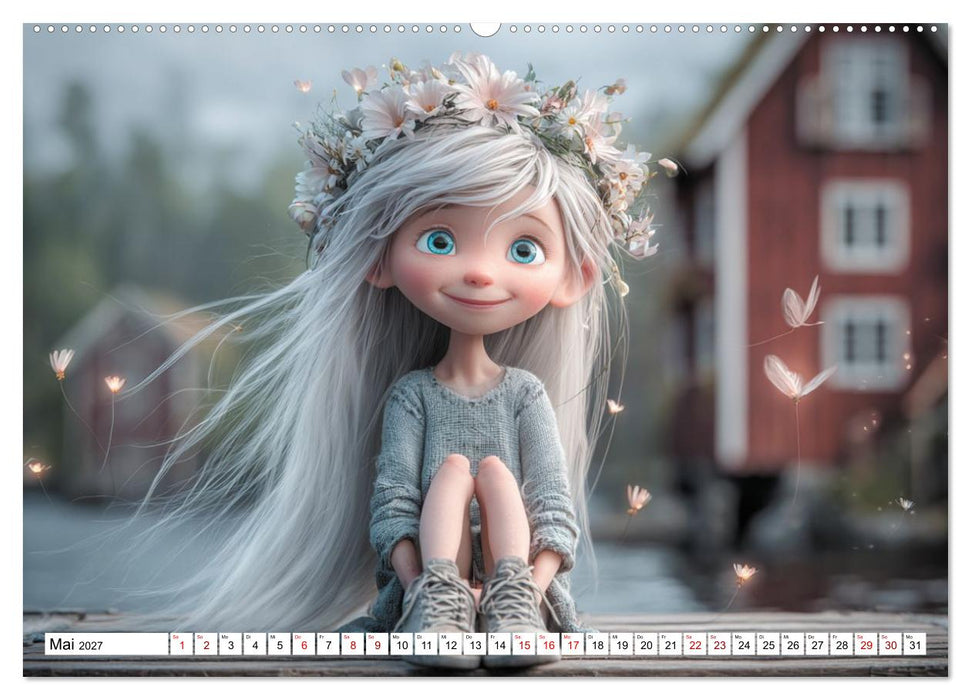Screen dimensions: 971x700
Task: Choose day 19 in the calendar strip
Action: (x=622, y=644)
